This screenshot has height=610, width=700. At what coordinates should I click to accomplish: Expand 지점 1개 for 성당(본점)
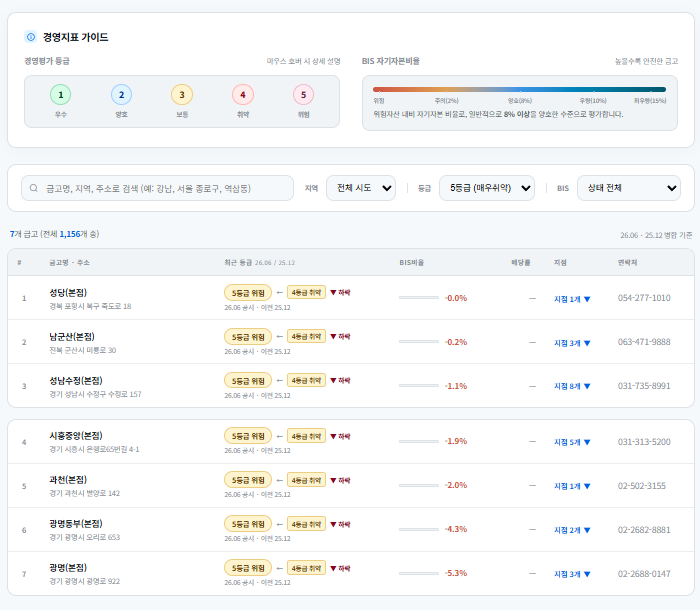pyautogui.click(x=572, y=299)
